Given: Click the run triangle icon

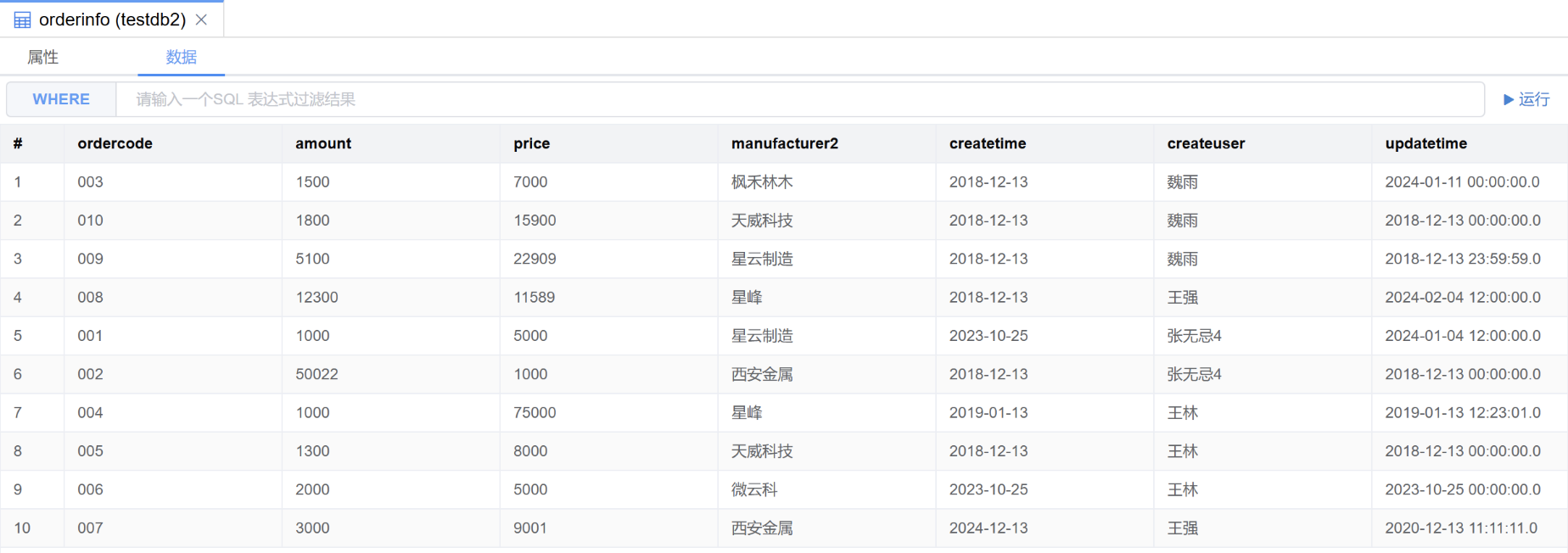Looking at the screenshot, I should 1509,99.
